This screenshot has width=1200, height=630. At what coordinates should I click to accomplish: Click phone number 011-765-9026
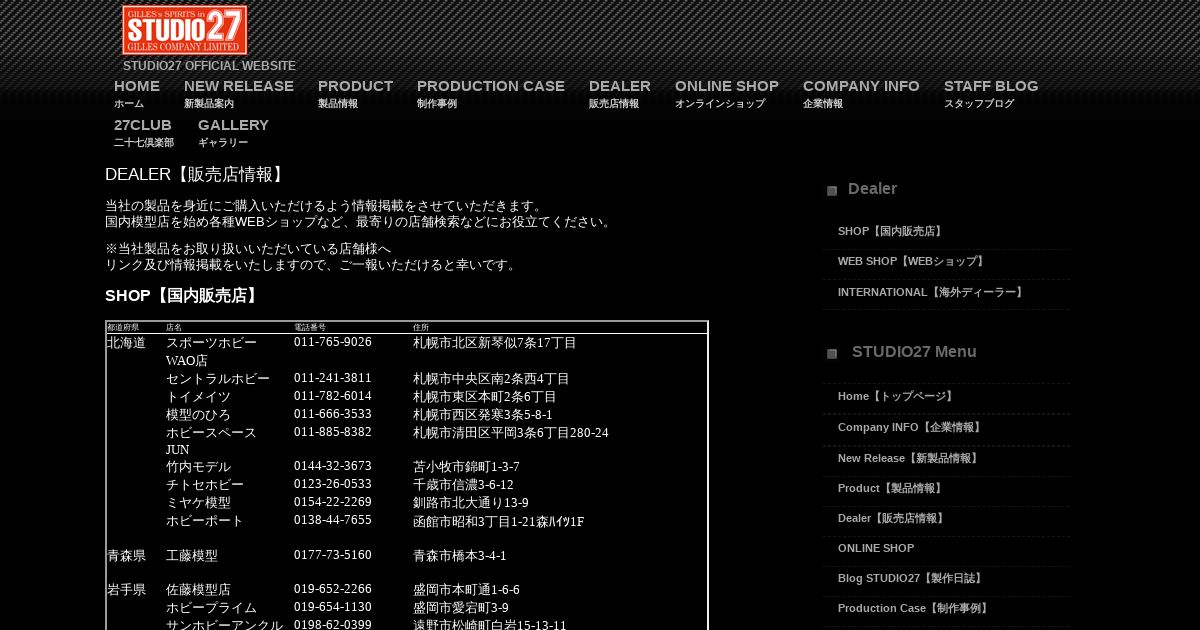(333, 342)
